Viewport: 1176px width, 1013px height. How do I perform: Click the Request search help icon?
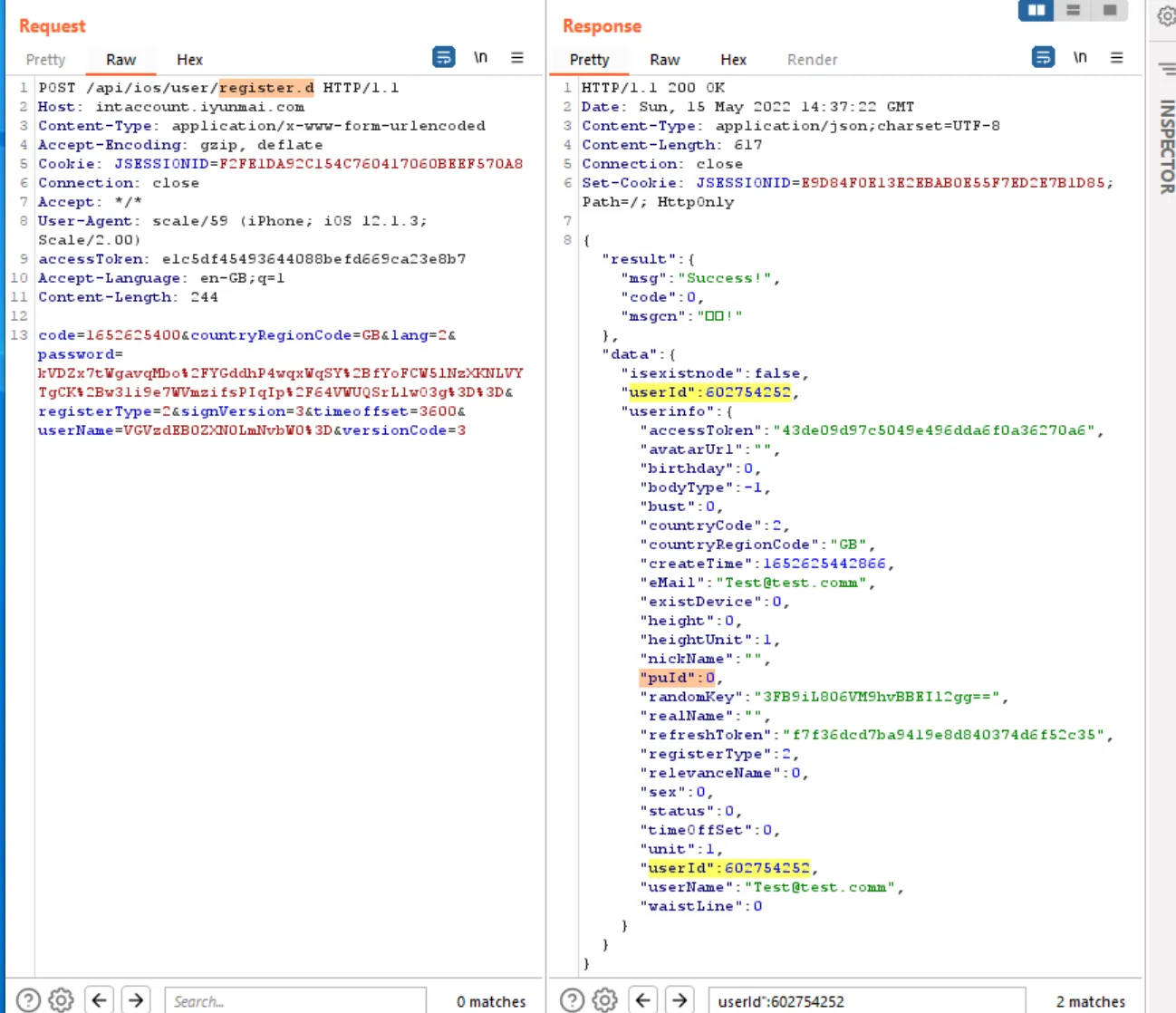28,1000
